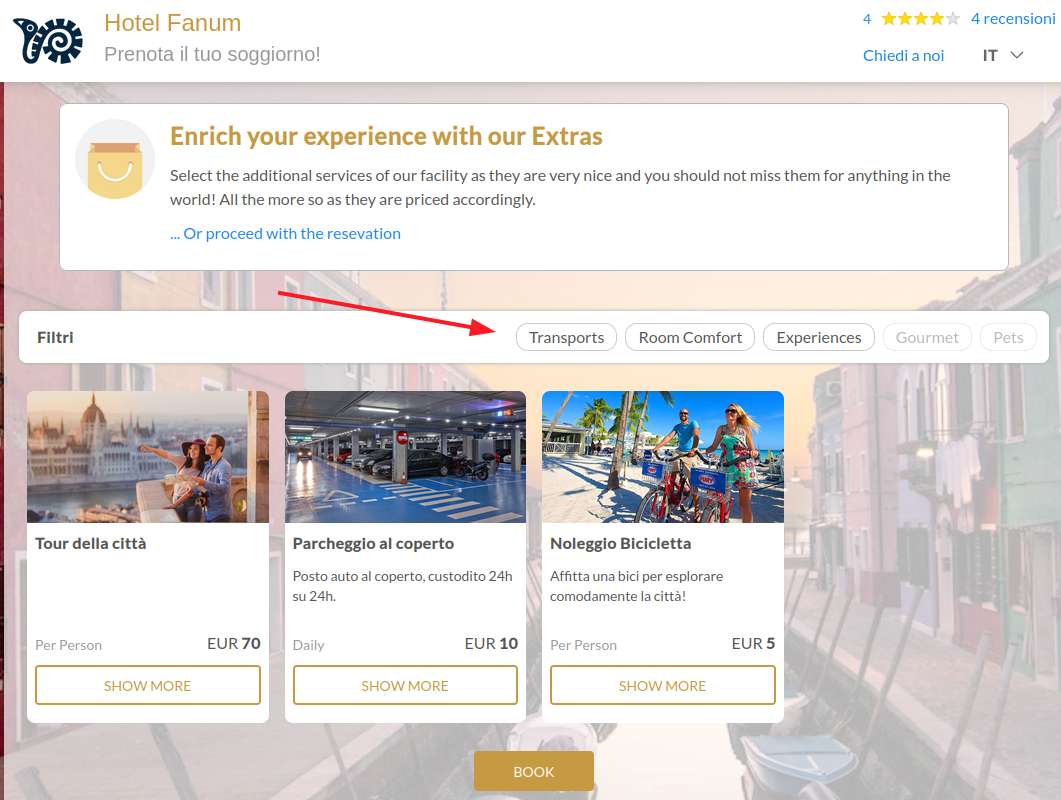1061x800 pixels.
Task: Show more for Tour della città
Action: coord(148,685)
